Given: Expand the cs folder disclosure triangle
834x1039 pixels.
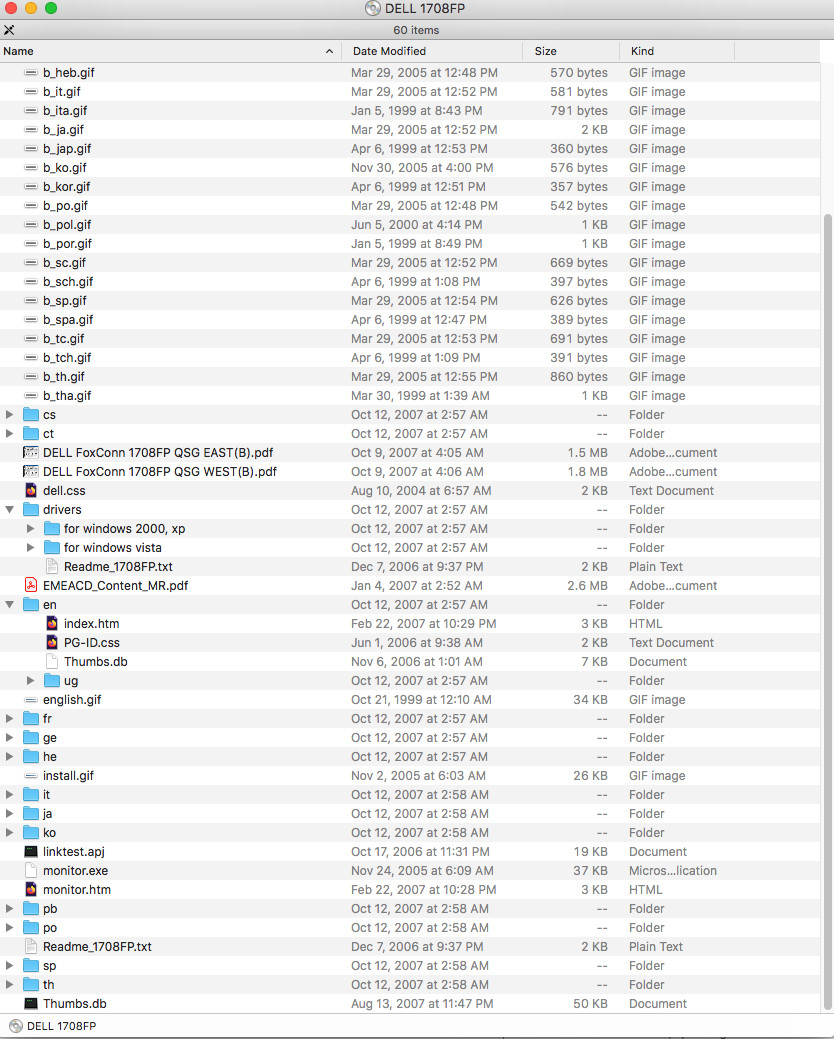Looking at the screenshot, I should click(9, 415).
